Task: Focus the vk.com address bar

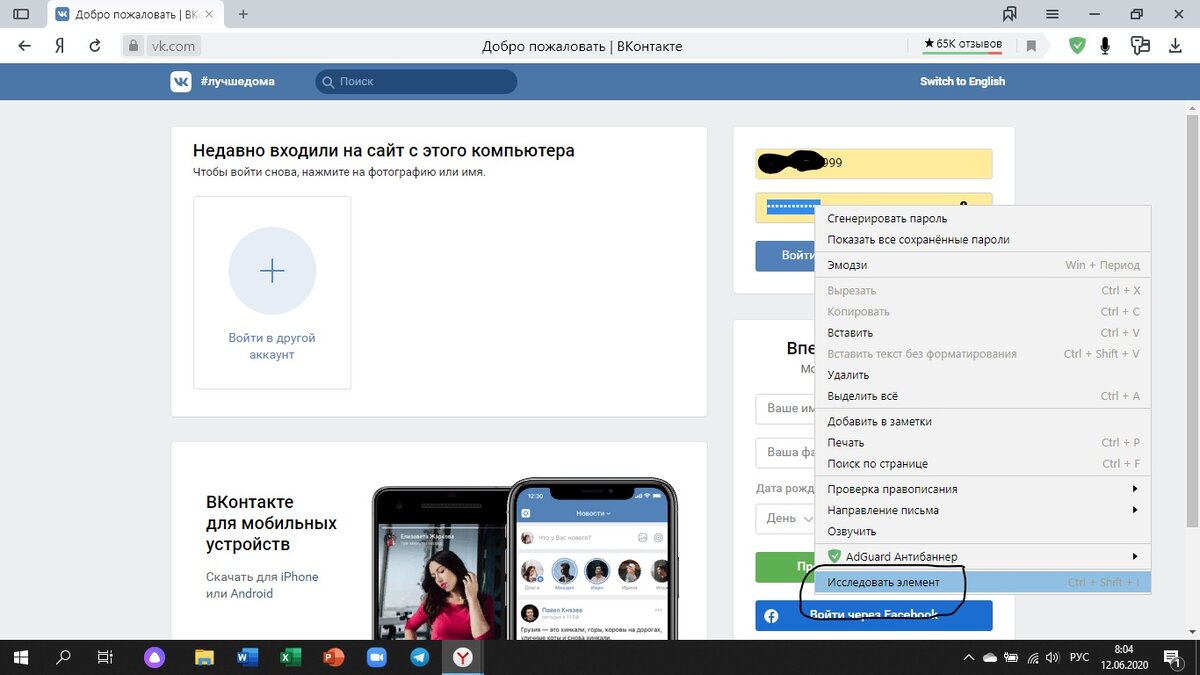Action: click(x=173, y=45)
